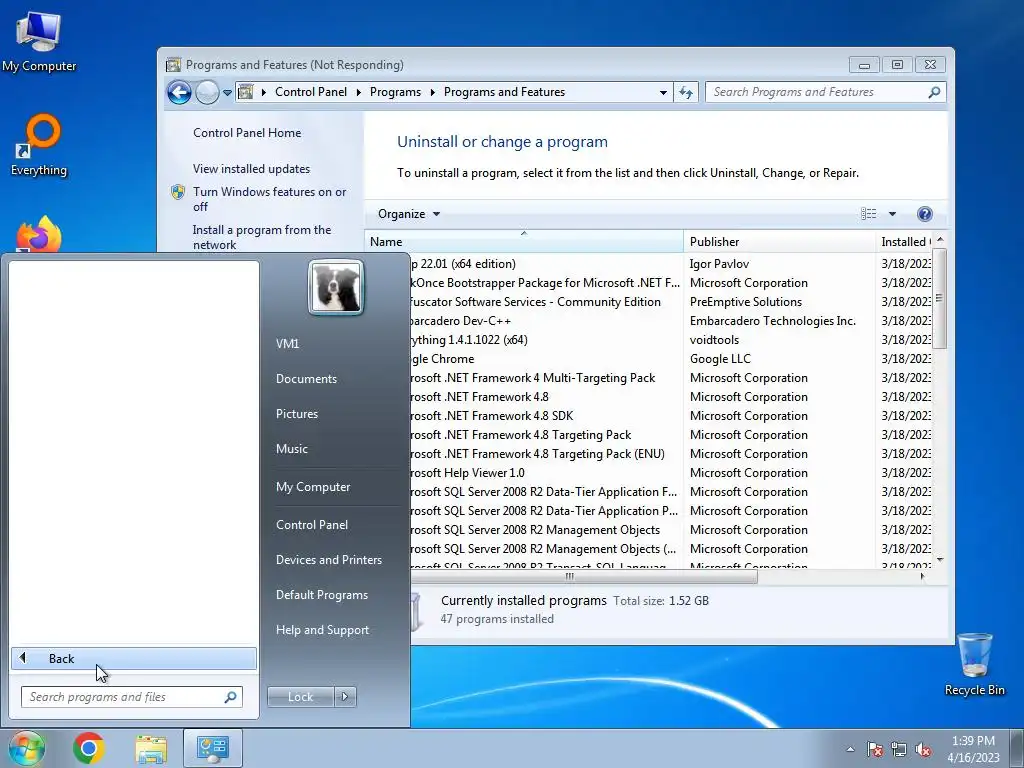
Task: Click the Start menu search magnifier icon
Action: [230, 697]
